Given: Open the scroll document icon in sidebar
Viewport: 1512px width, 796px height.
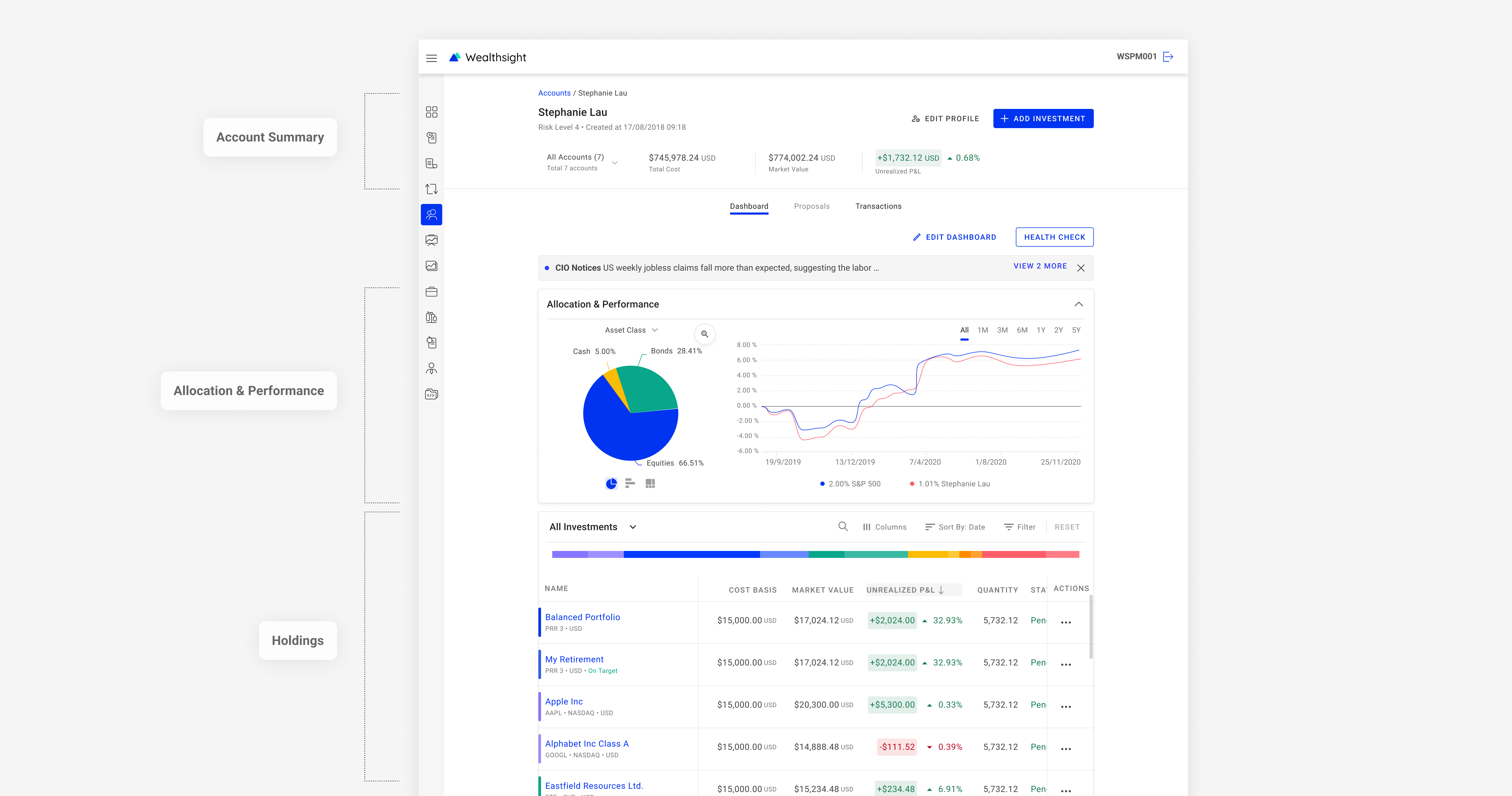Looking at the screenshot, I should click(x=432, y=164).
